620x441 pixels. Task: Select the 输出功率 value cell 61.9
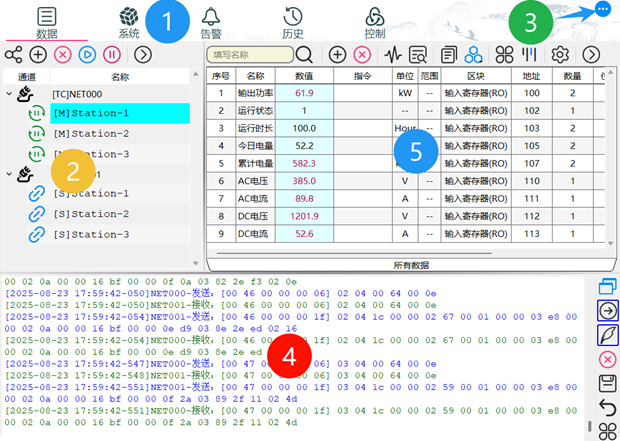pyautogui.click(x=304, y=93)
